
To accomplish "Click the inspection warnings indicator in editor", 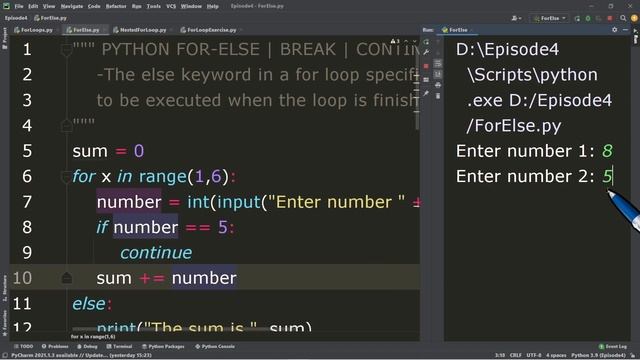I will coord(395,41).
